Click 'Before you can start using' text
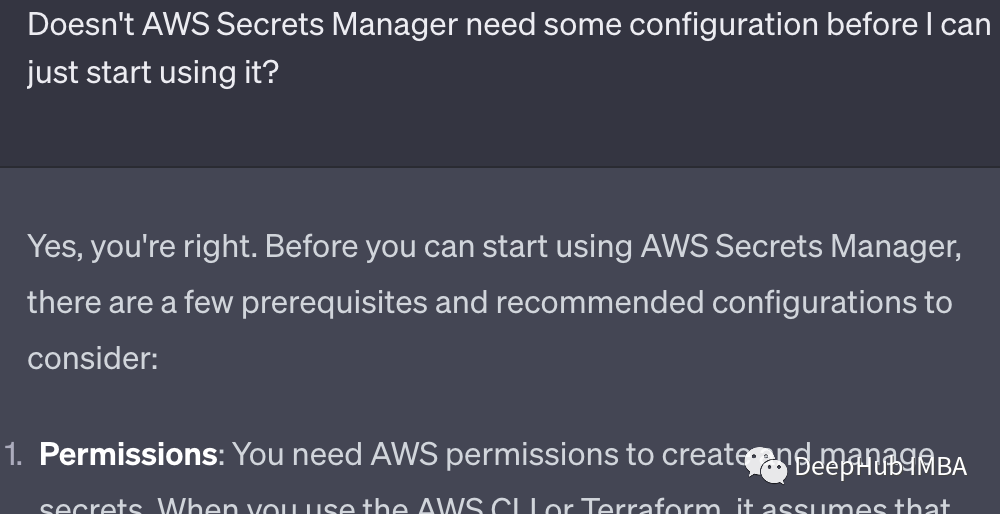Screen dimensions: 1000x514 (448, 247)
